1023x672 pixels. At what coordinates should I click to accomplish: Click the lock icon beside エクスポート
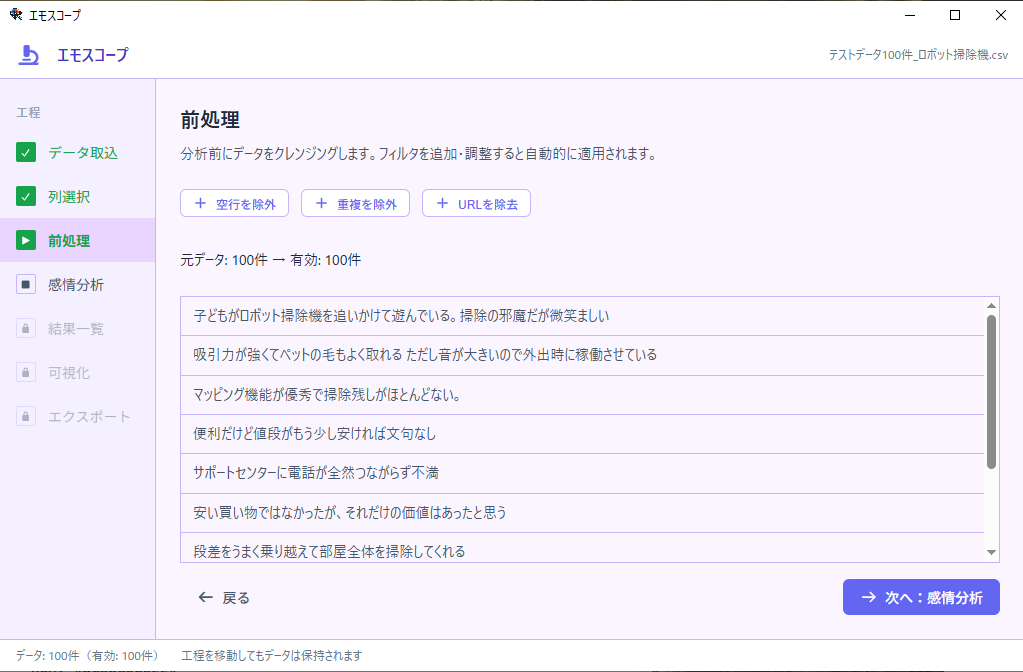click(x=25, y=416)
